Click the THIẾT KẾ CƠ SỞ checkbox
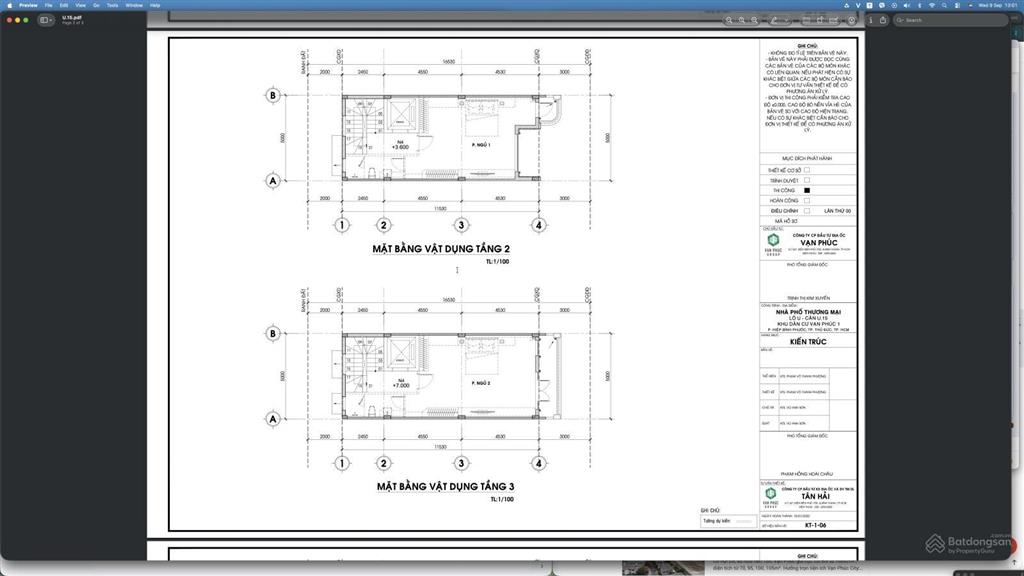 [x=807, y=170]
